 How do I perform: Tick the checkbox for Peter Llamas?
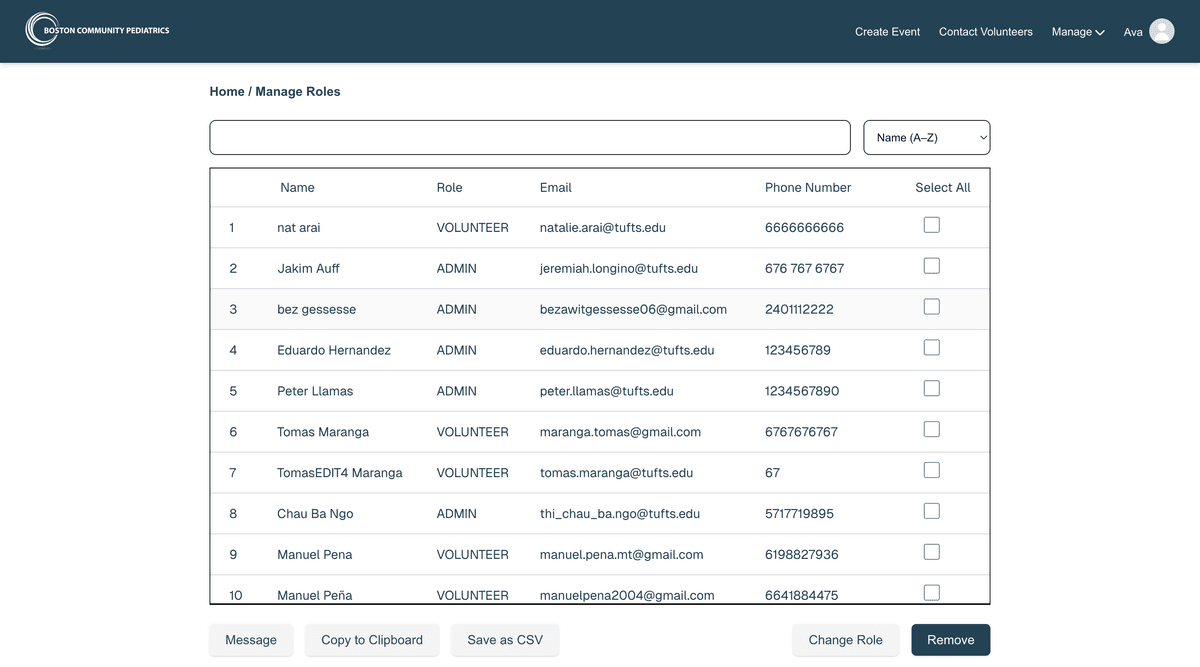coord(931,388)
